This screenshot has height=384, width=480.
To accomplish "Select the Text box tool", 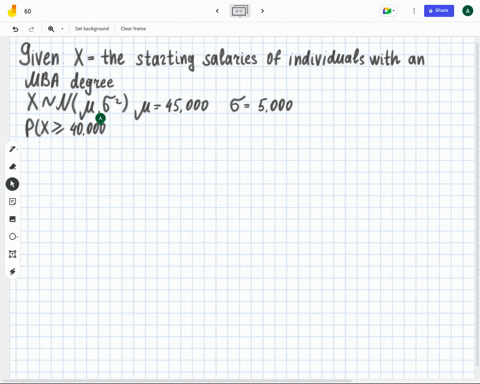I will 13,254.
